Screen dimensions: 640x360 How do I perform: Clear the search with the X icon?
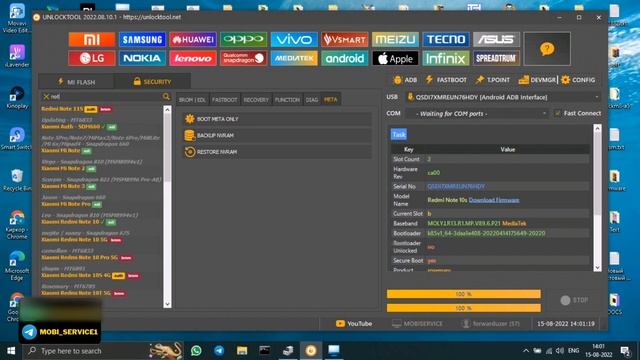click(46, 97)
